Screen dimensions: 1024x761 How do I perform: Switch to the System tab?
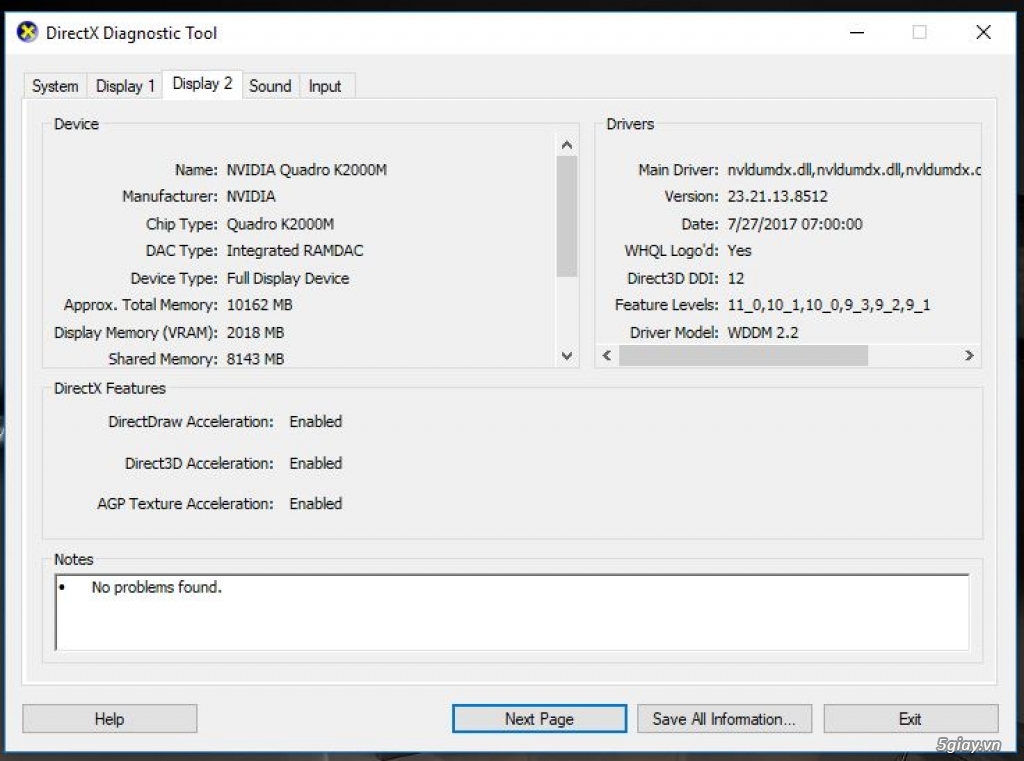(x=55, y=86)
